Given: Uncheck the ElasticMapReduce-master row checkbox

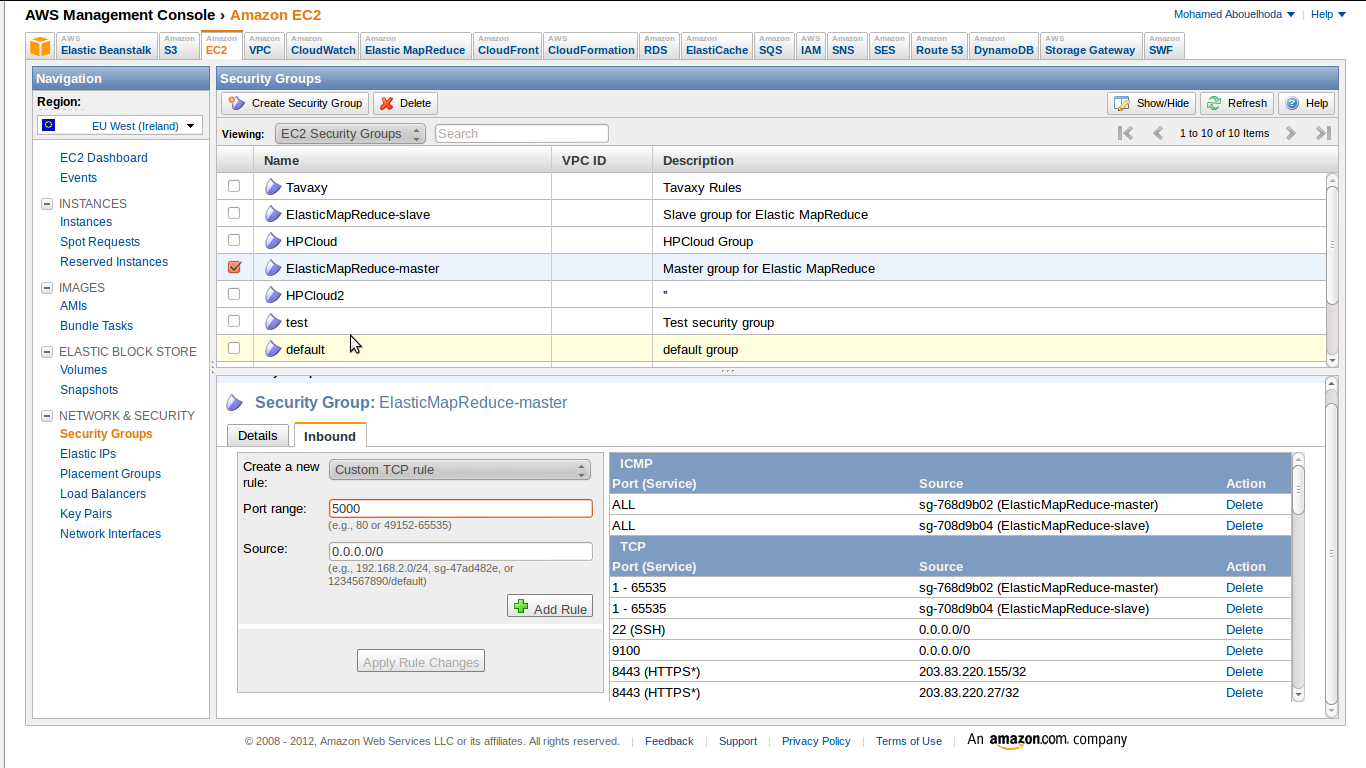Looking at the screenshot, I should (234, 267).
